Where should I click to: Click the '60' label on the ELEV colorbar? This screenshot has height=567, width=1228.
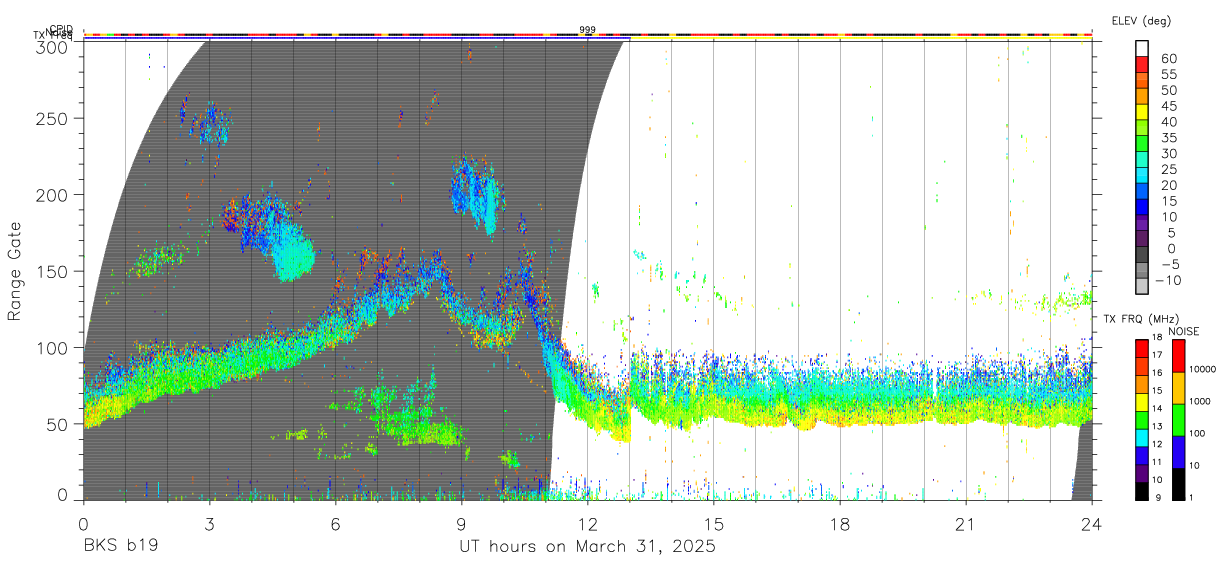pyautogui.click(x=1169, y=58)
